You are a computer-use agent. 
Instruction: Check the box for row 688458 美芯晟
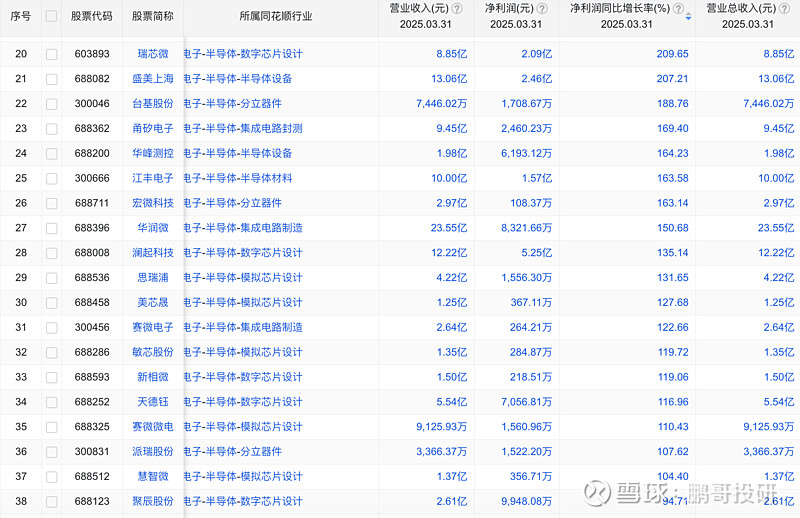[x=52, y=303]
